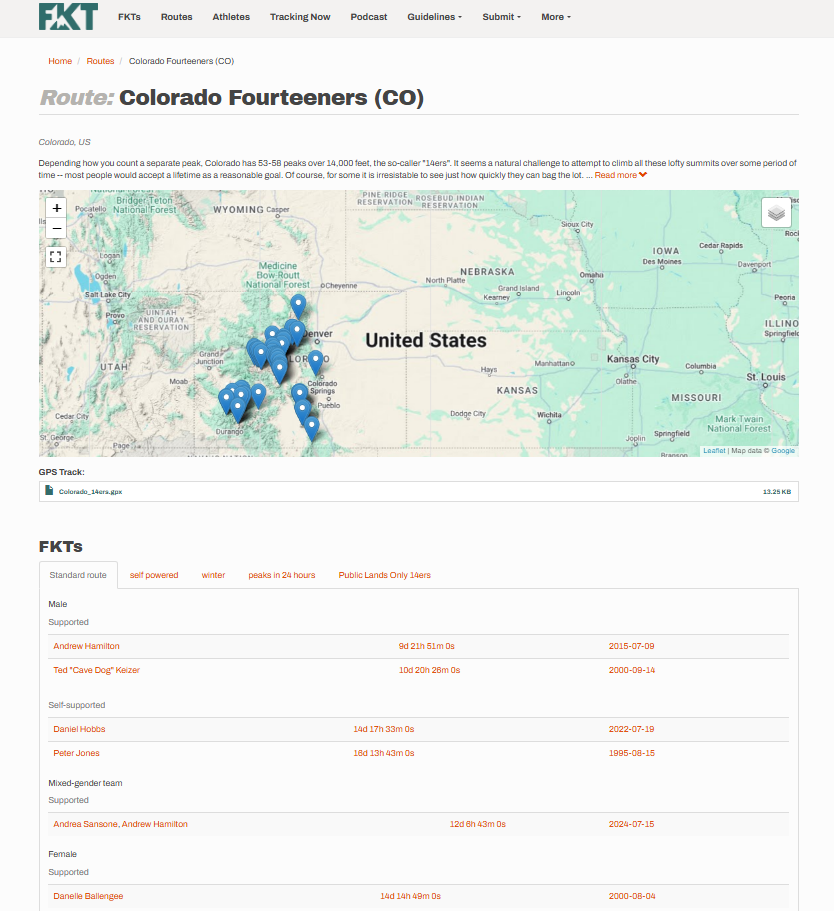Click the map marker by Colorado Springs
The width and height of the screenshot is (834, 911).
pyautogui.click(x=316, y=361)
